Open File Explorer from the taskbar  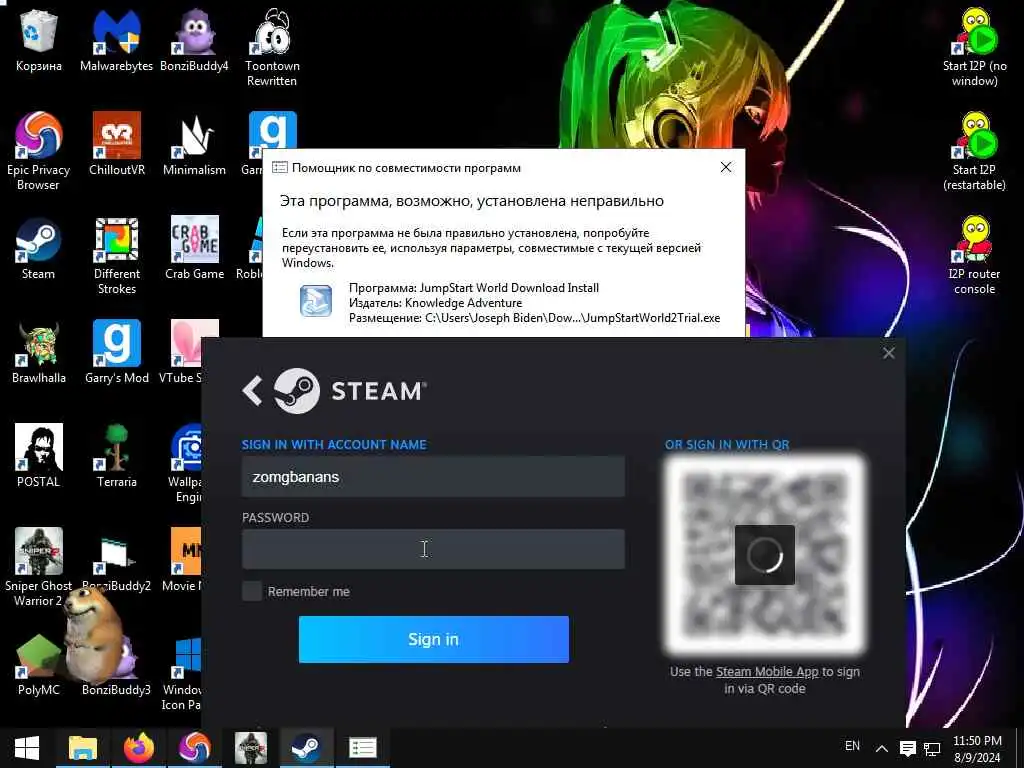pos(83,748)
